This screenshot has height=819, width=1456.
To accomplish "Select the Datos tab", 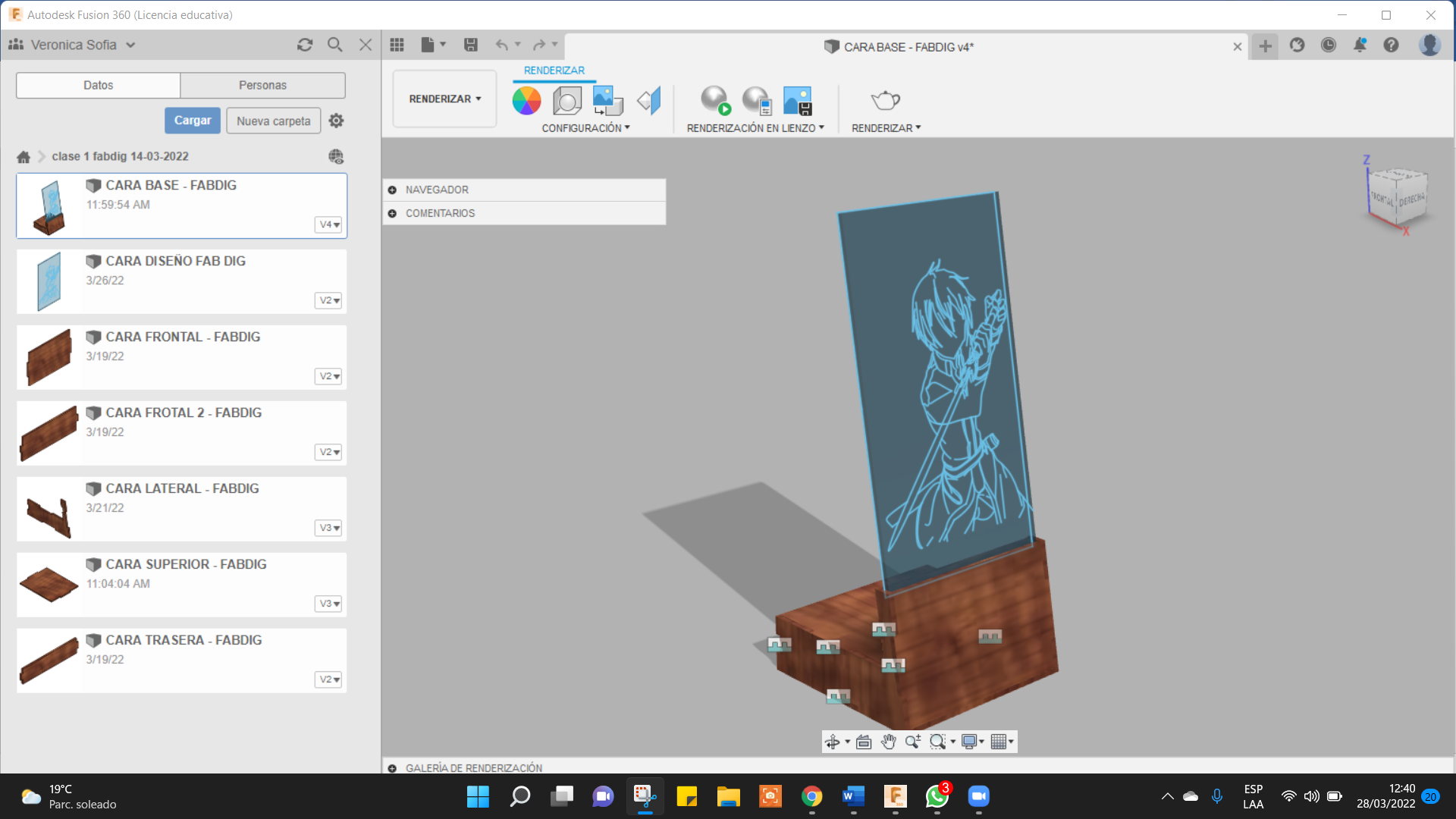I will (x=98, y=85).
